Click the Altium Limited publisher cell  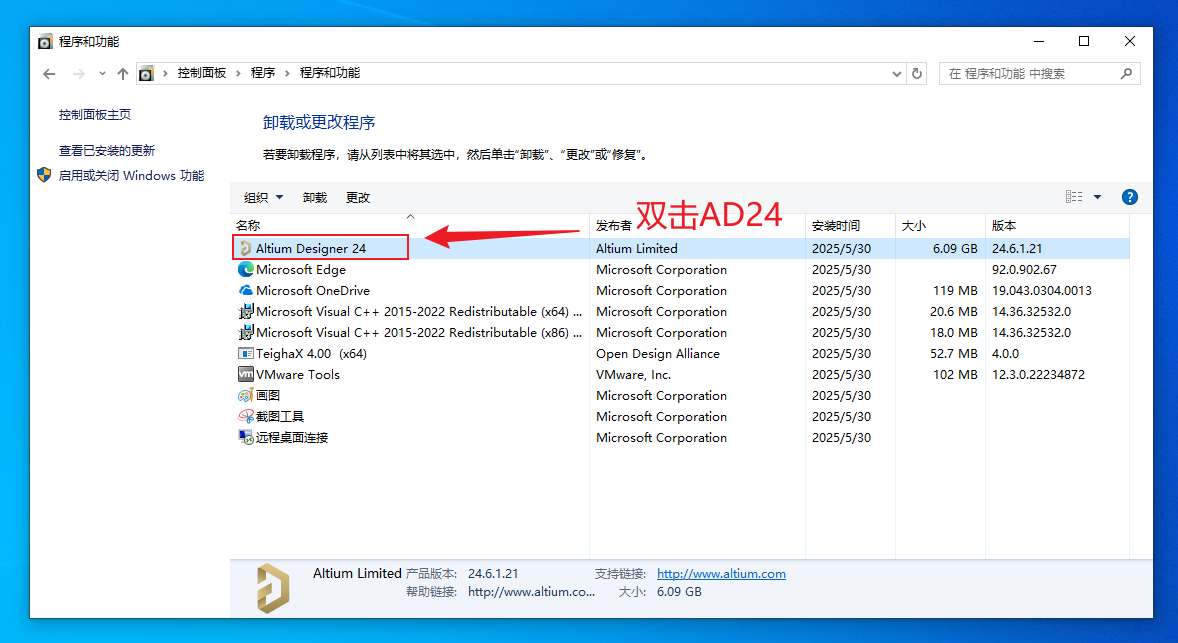point(636,248)
